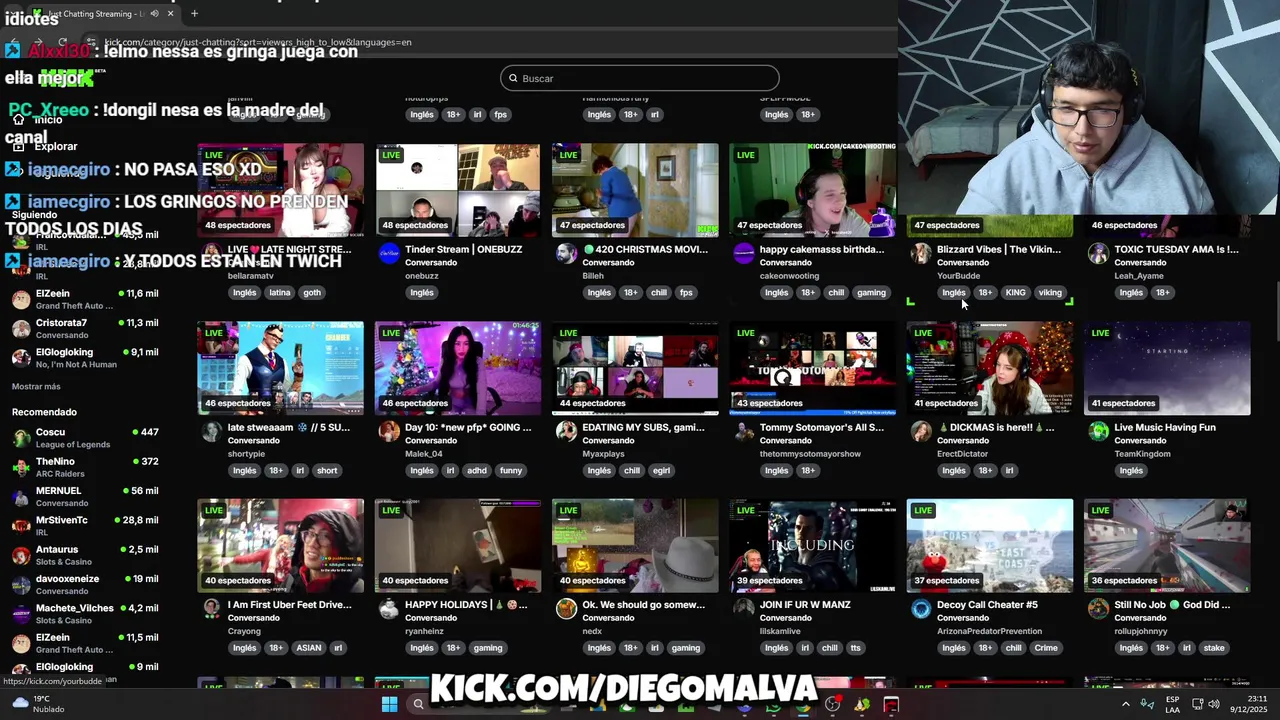The image size is (1280, 720).
Task: Open the 19°C Nublado weather widget
Action: [x=38, y=704]
